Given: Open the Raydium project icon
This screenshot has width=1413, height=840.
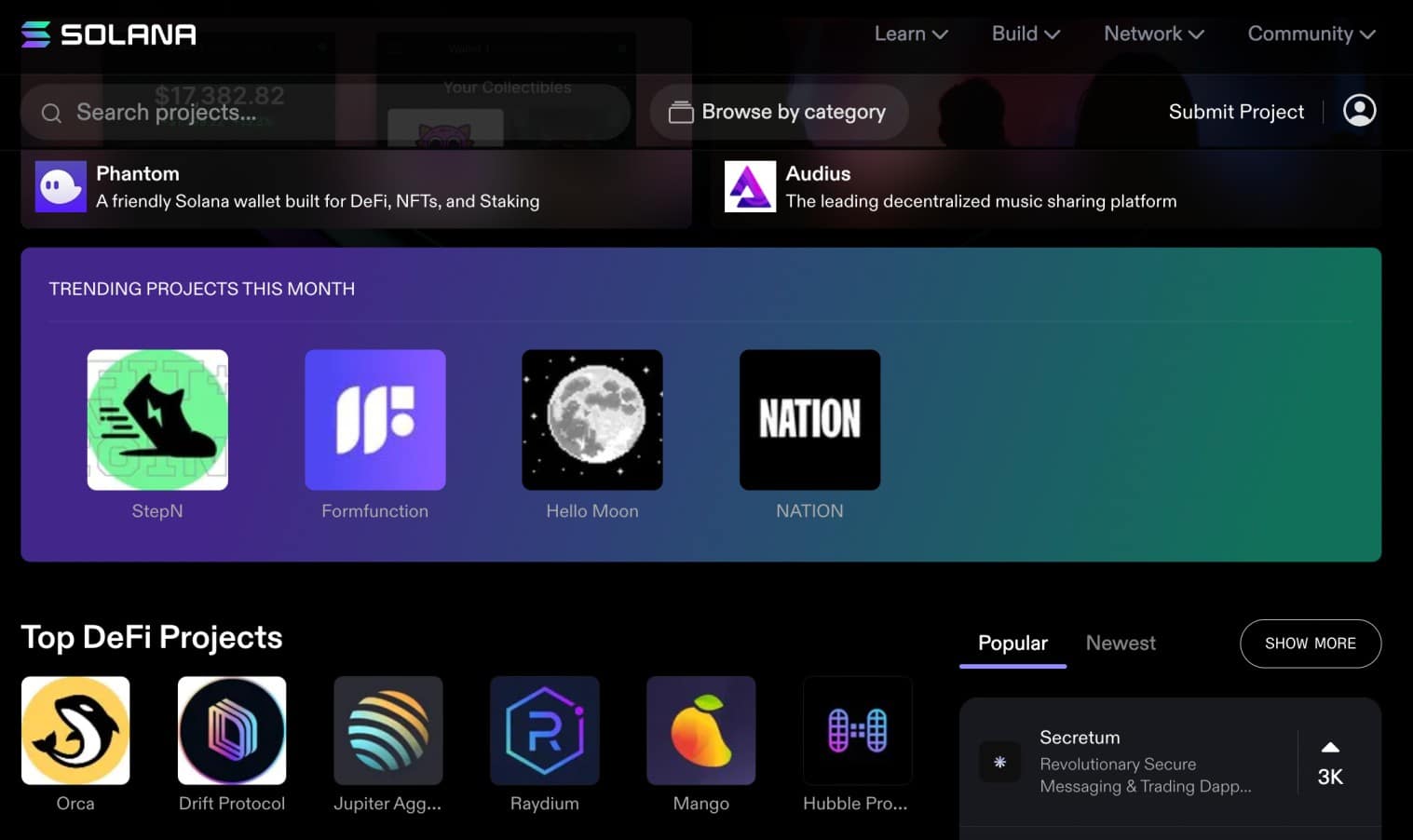Looking at the screenshot, I should point(545,730).
